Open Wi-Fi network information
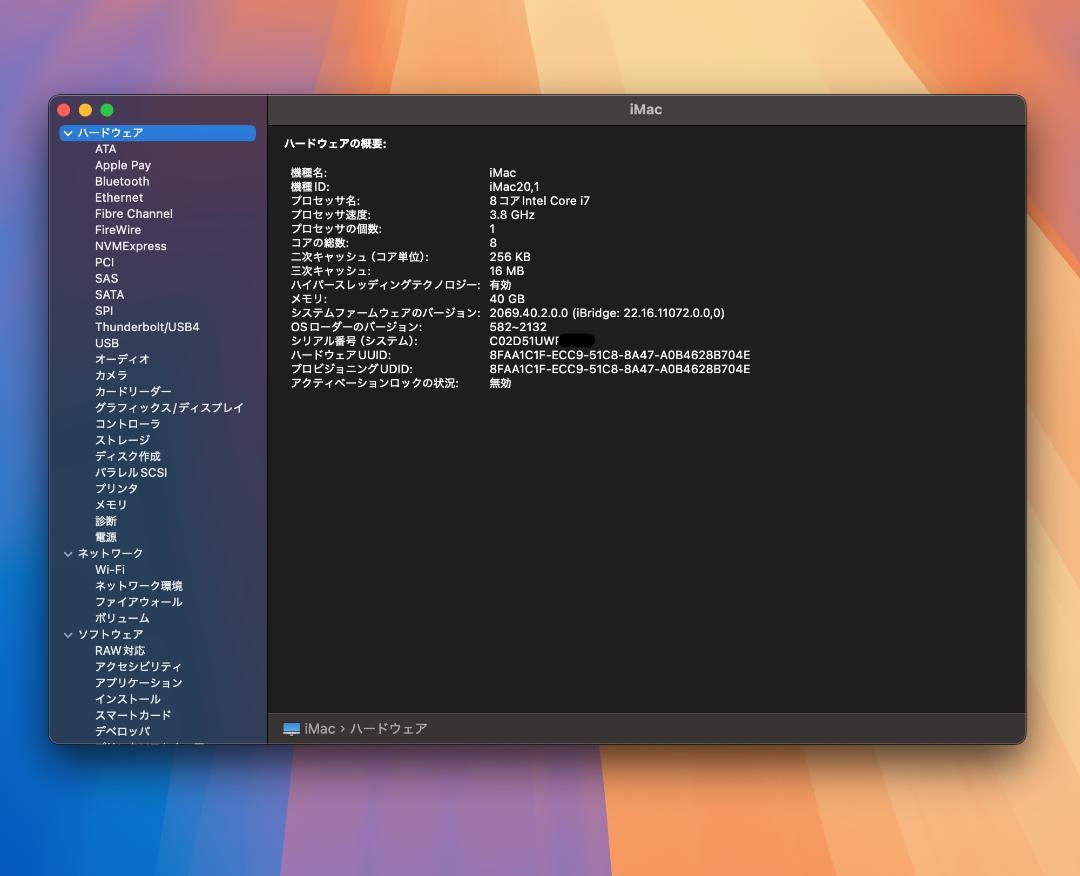The height and width of the screenshot is (876, 1080). 110,570
